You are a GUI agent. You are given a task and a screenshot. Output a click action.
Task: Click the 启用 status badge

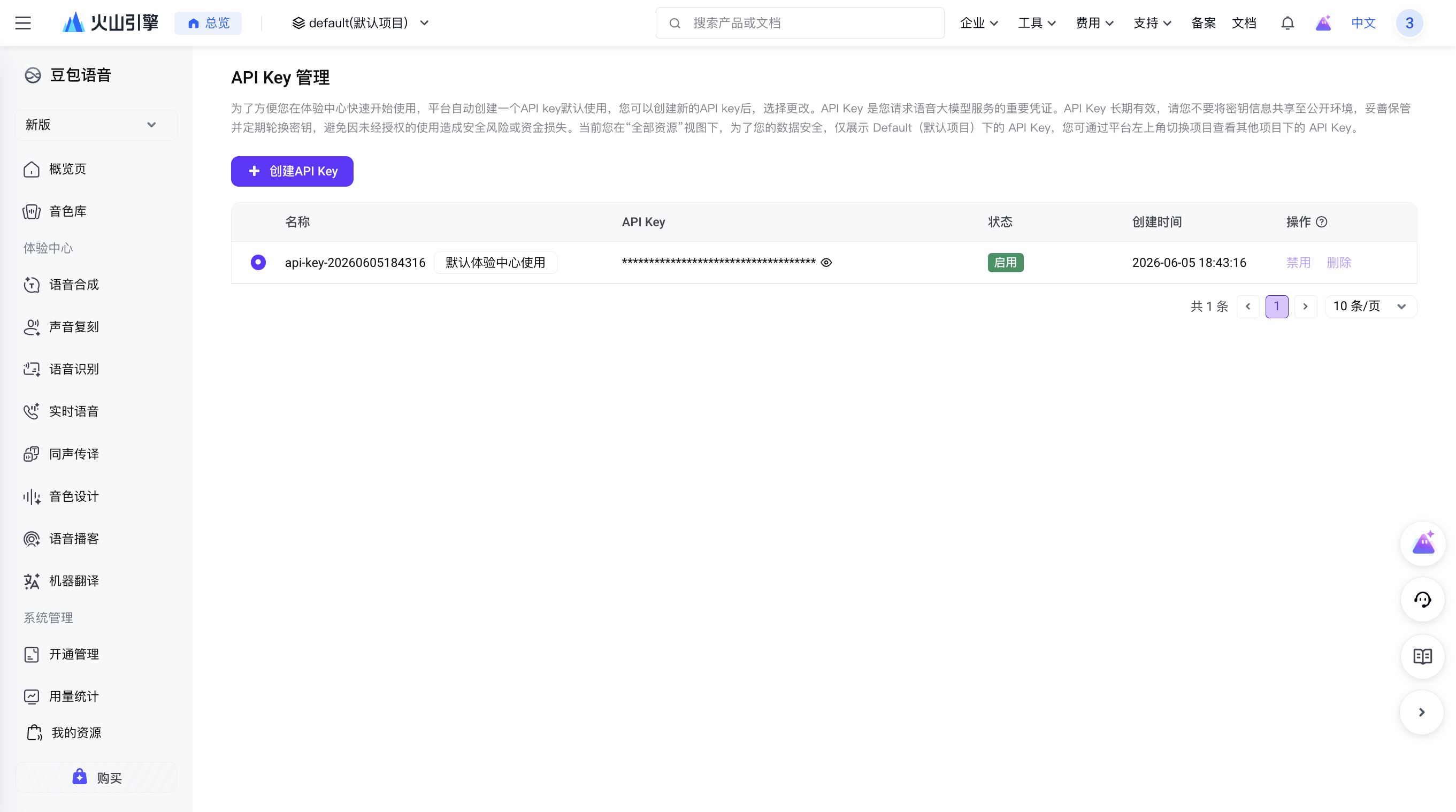click(1006, 263)
